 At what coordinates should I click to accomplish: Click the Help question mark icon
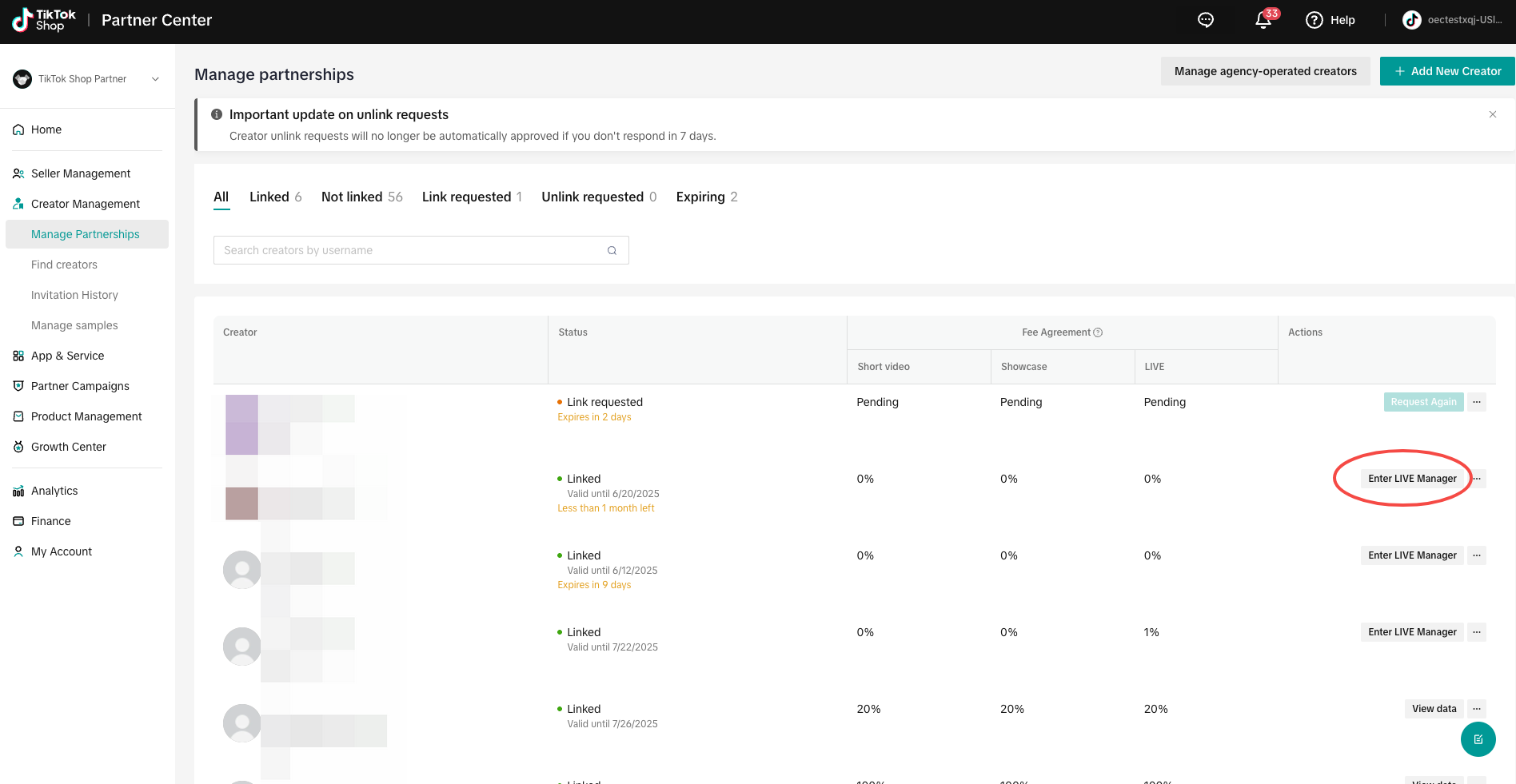point(1315,20)
